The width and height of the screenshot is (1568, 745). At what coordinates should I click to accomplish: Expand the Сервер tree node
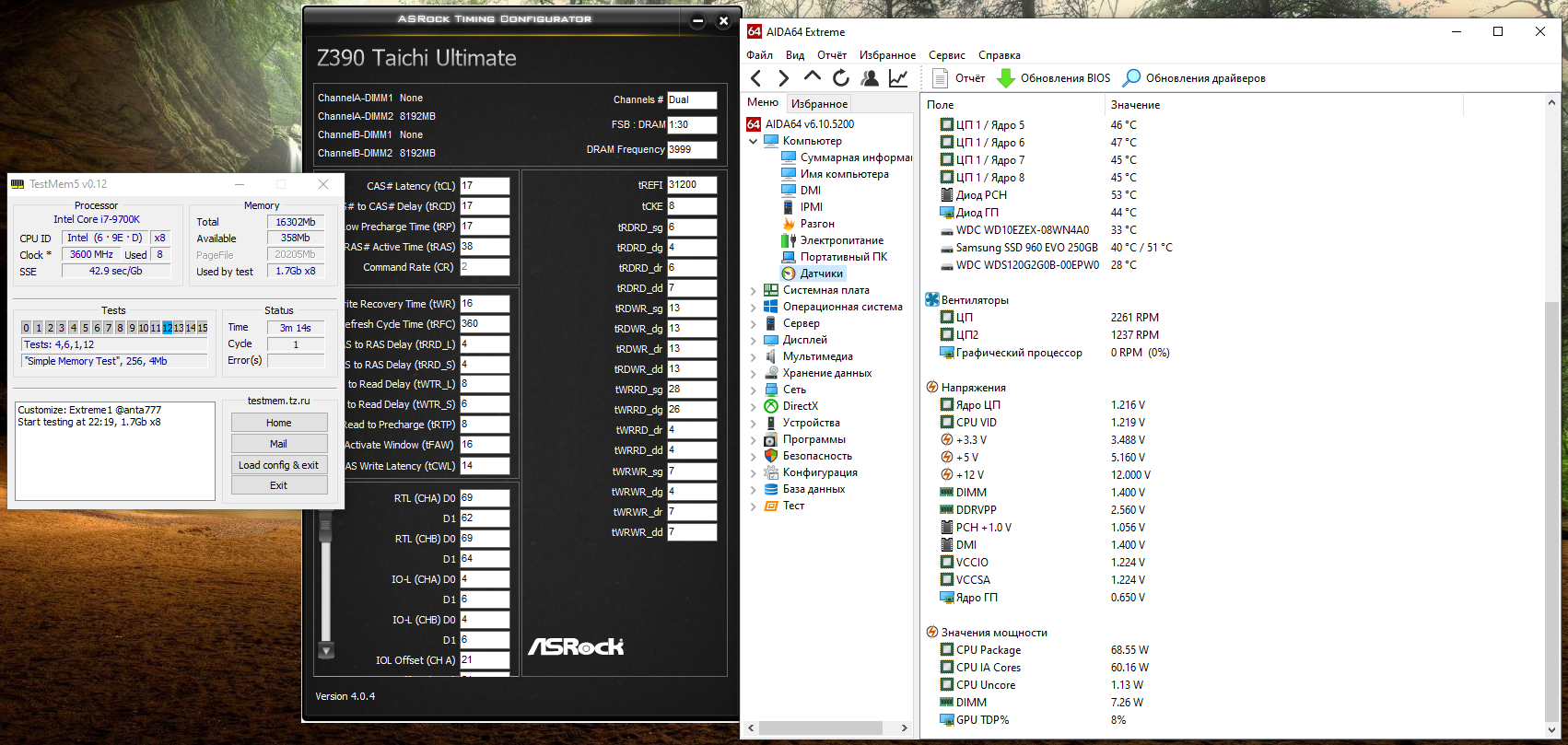[754, 324]
